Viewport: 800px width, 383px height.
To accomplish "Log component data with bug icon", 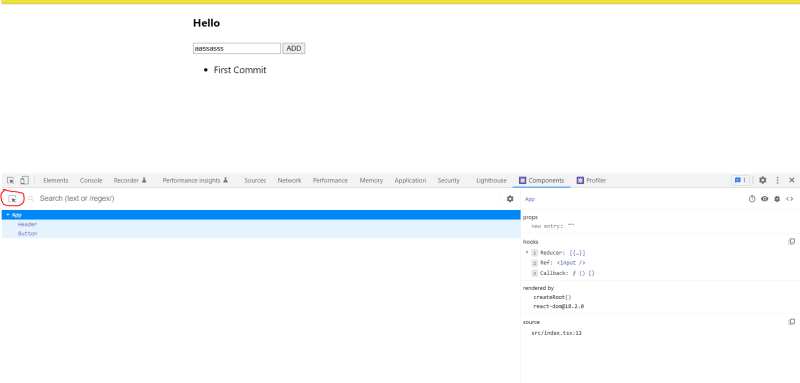I will pos(777,199).
